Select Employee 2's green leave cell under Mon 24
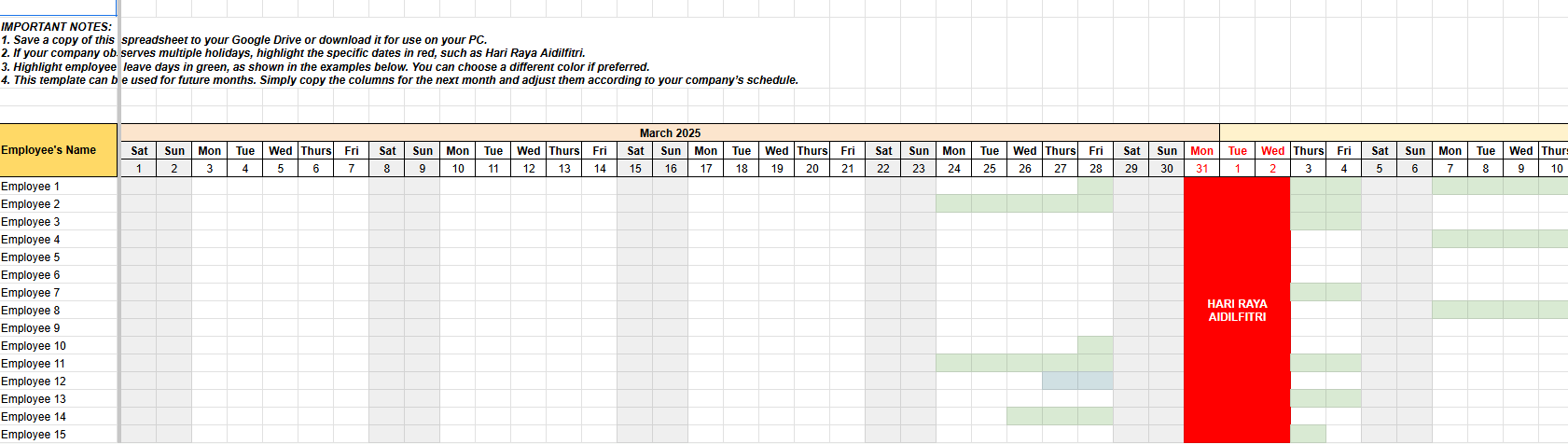 (954, 204)
